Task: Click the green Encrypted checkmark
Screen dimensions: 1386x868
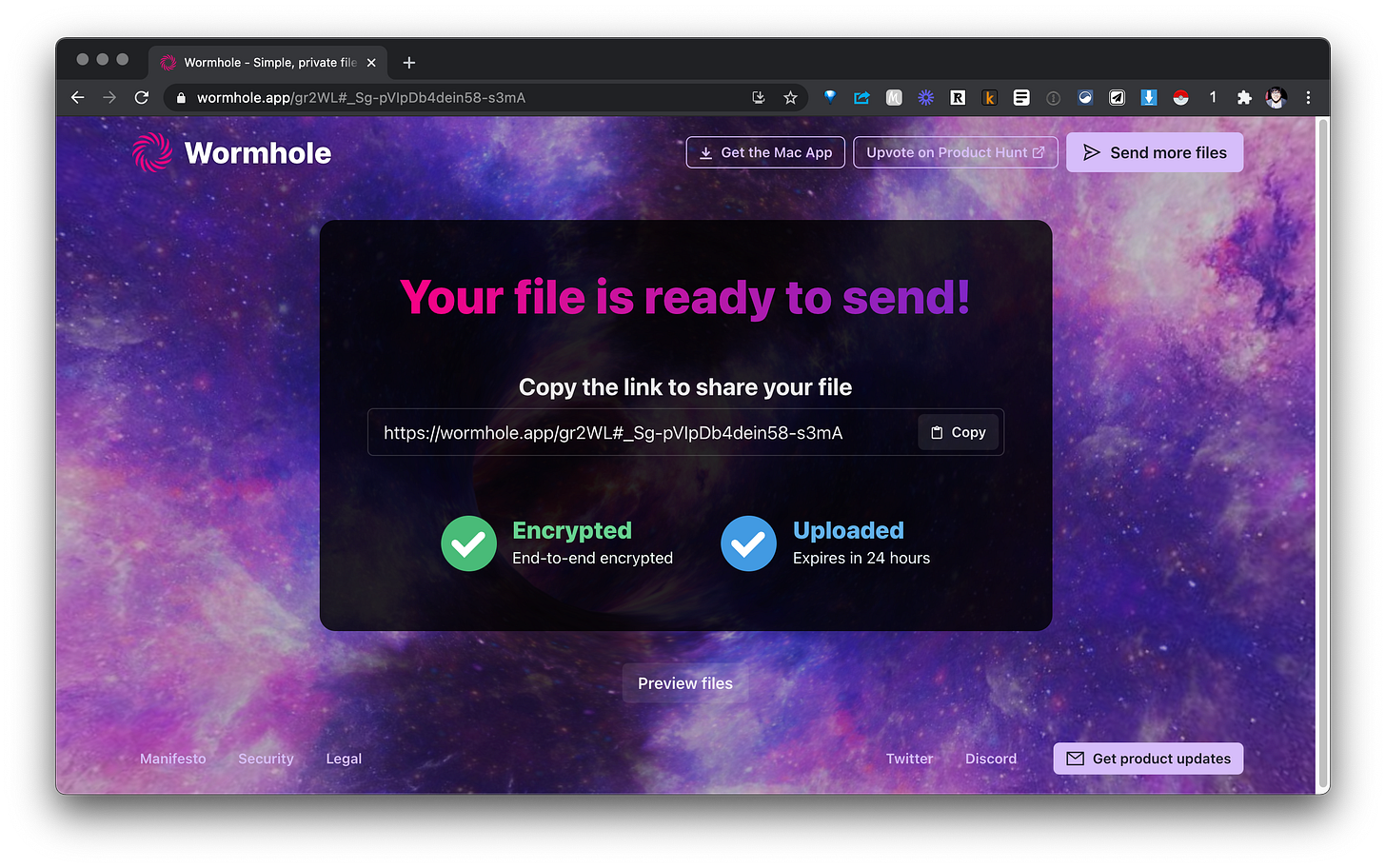Action: click(468, 543)
